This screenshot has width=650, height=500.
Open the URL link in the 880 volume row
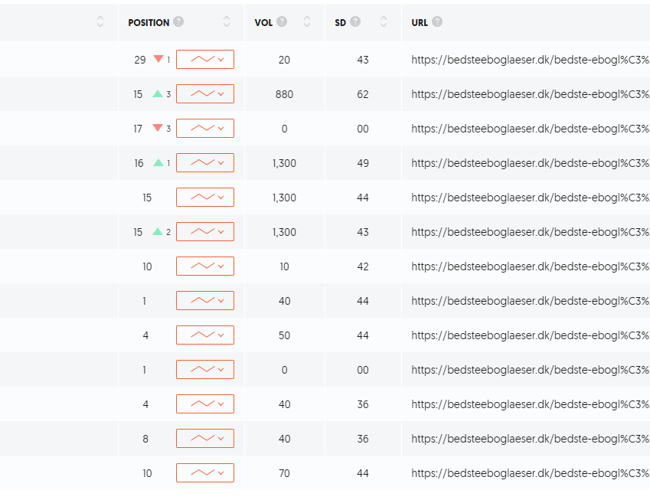[x=530, y=95]
